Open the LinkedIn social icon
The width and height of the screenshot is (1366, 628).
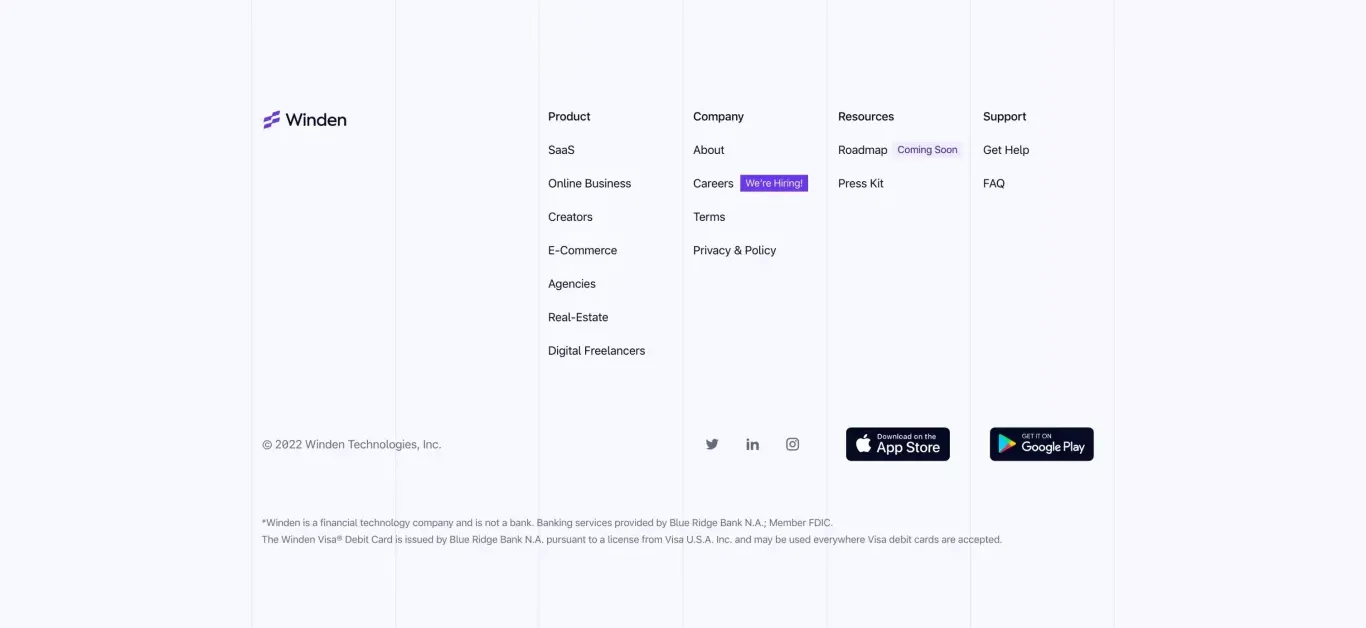point(752,444)
